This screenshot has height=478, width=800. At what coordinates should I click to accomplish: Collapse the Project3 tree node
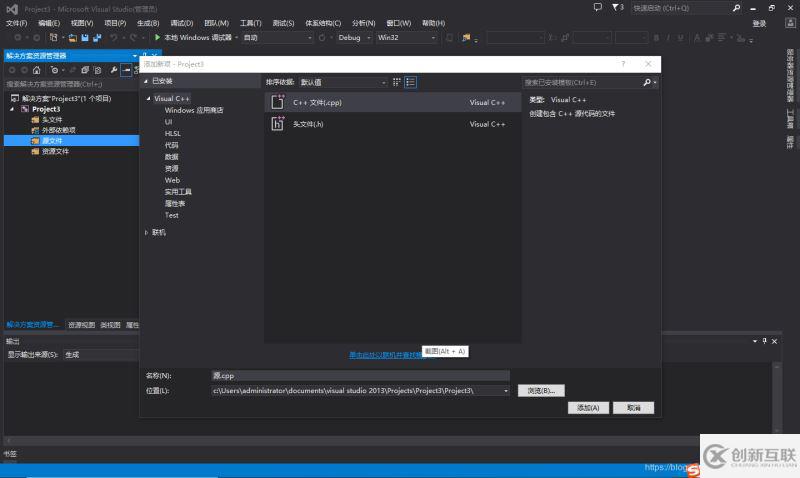12,109
